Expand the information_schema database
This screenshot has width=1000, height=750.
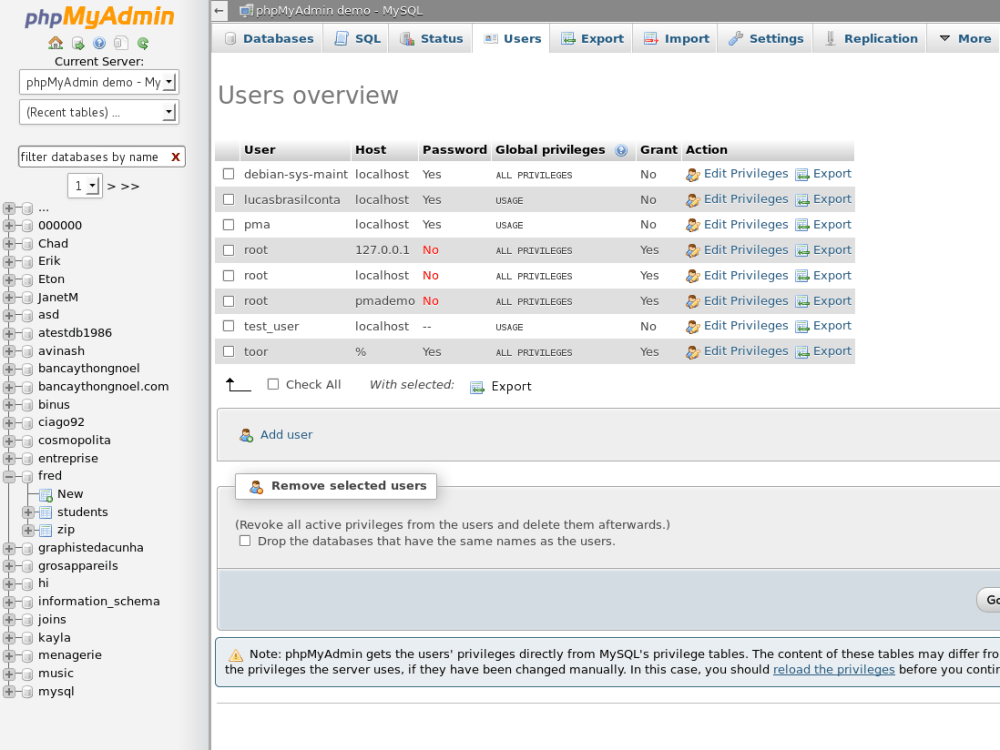coord(9,601)
